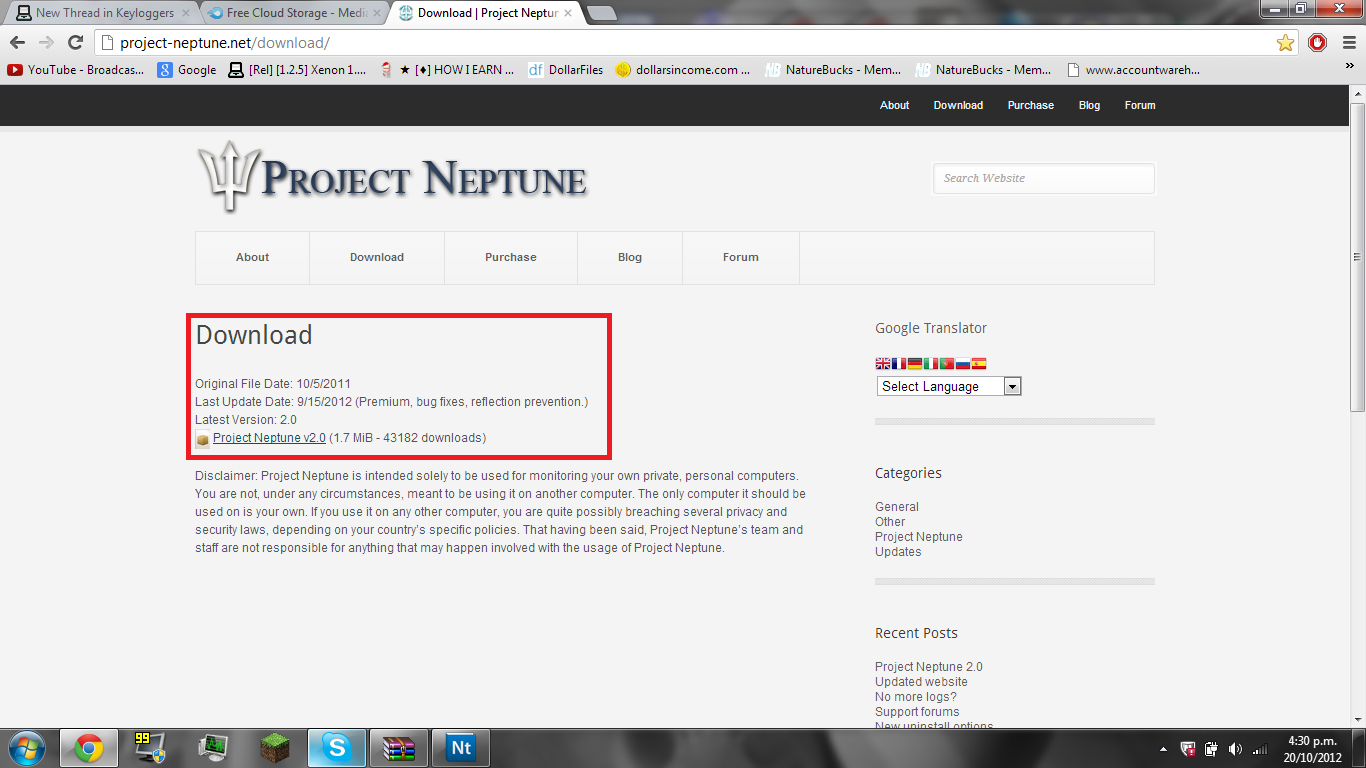Open the Purchase item in the main navigation

click(x=510, y=257)
